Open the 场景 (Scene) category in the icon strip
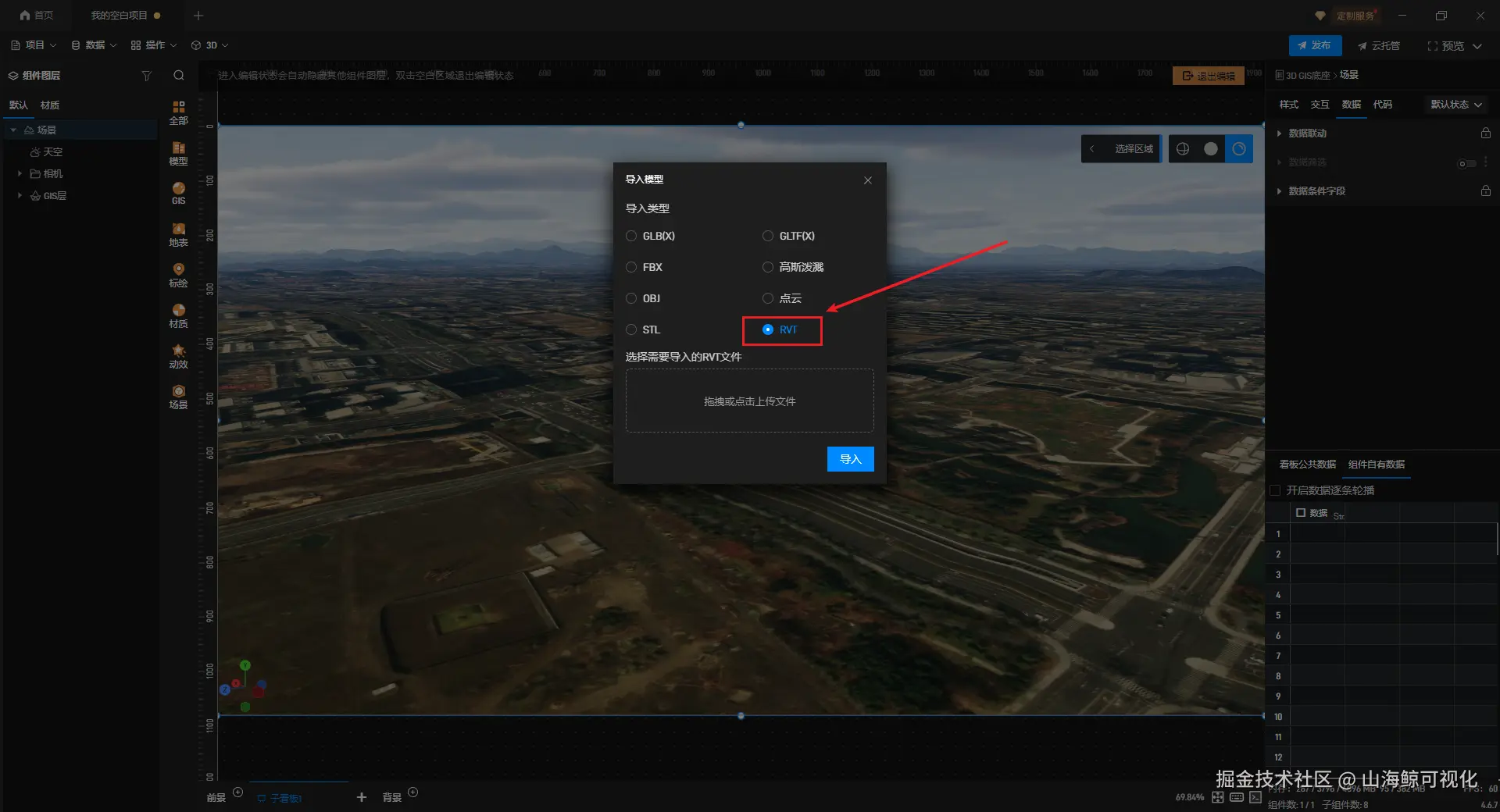The width and height of the screenshot is (1500, 812). click(x=178, y=397)
